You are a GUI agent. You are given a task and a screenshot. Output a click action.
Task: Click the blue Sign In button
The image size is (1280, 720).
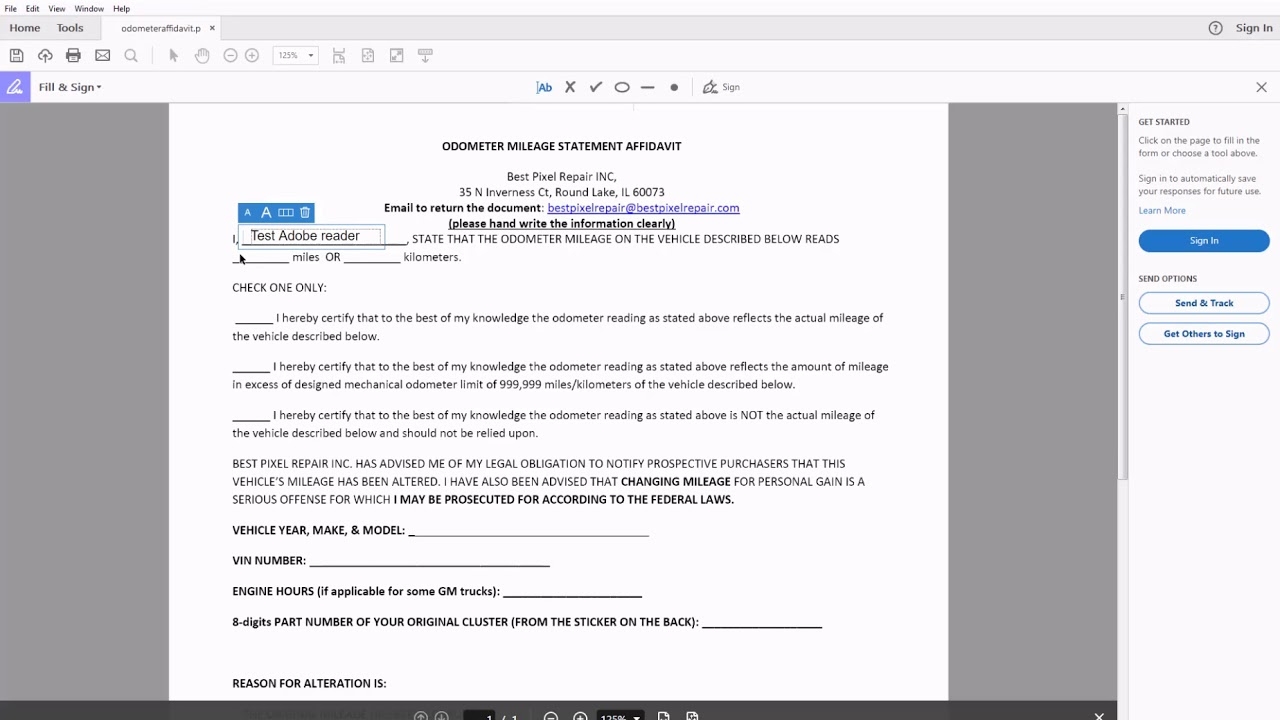1204,240
